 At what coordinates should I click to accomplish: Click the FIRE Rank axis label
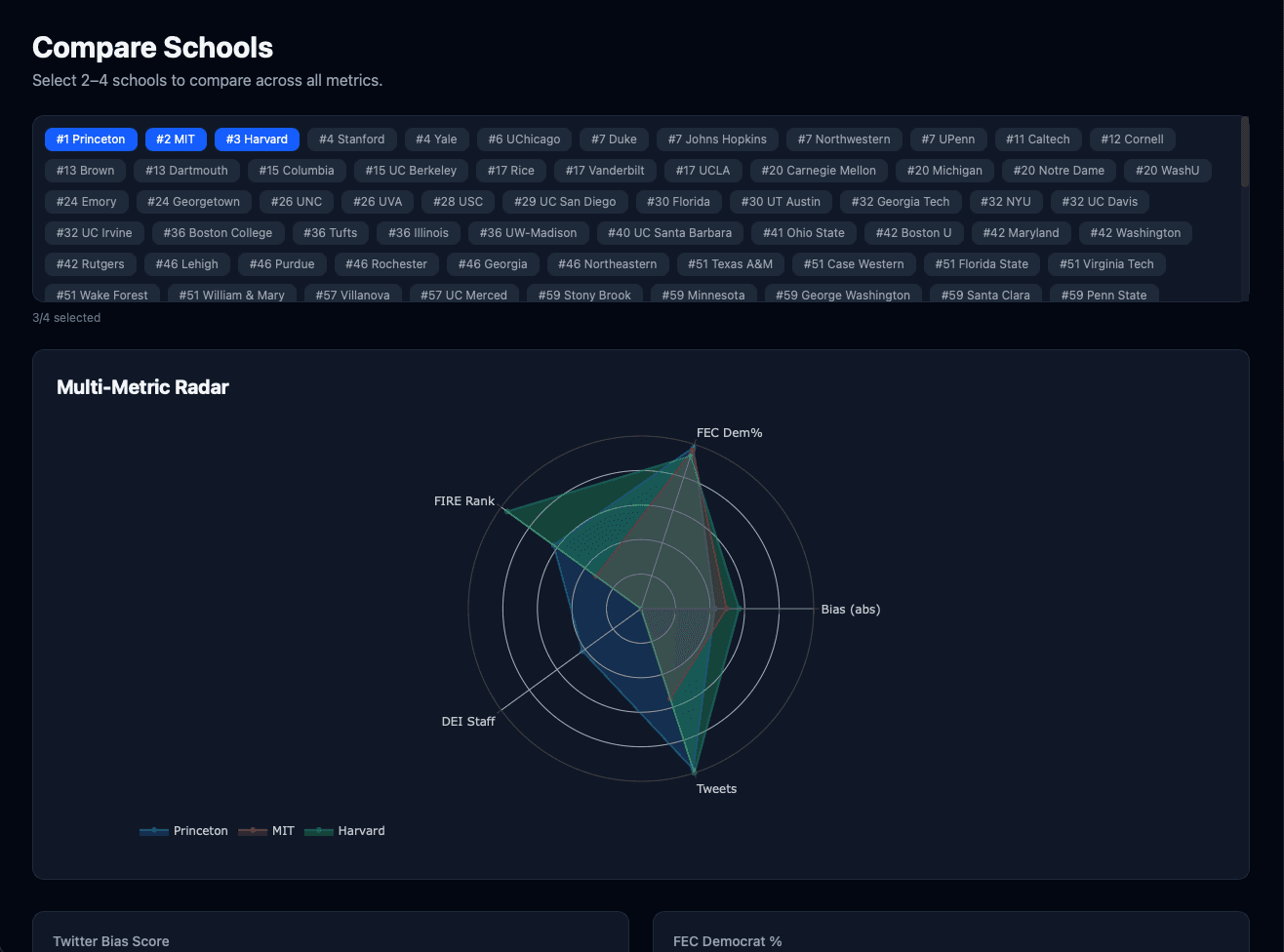[x=464, y=501]
